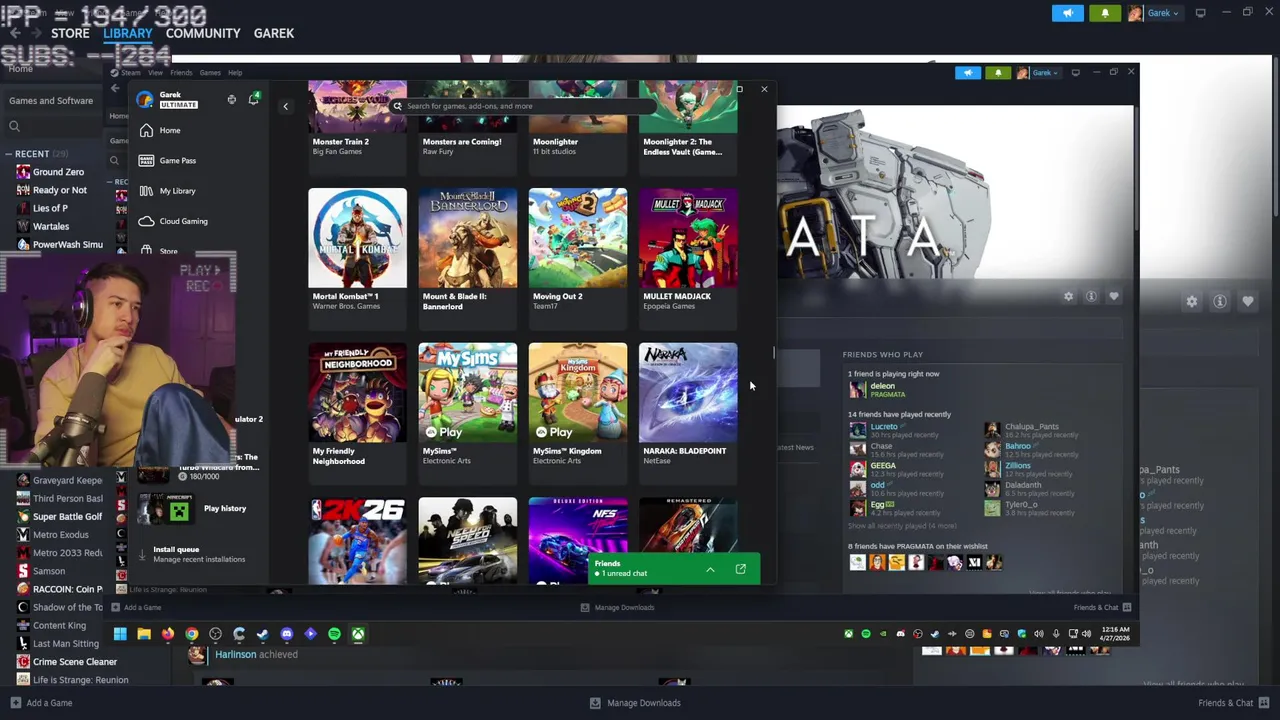Open Game Pass in the Xbox sidebar
The height and width of the screenshot is (720, 1280).
pos(167,160)
